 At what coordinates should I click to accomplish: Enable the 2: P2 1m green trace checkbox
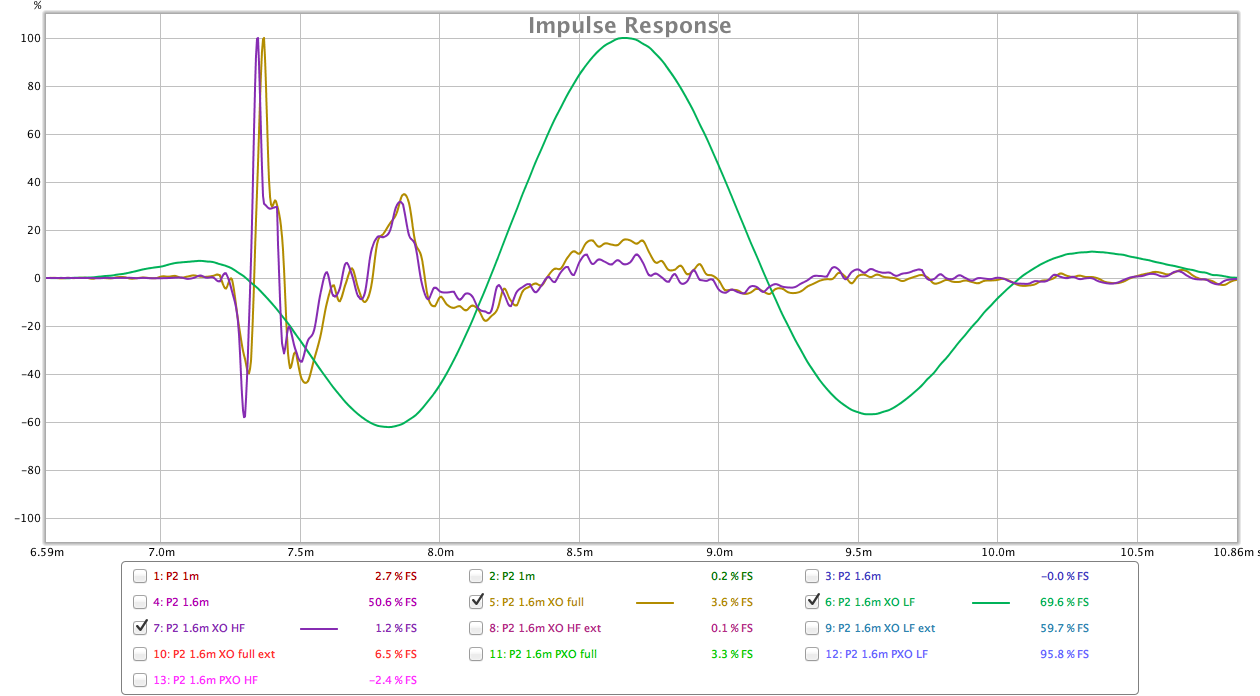click(476, 576)
